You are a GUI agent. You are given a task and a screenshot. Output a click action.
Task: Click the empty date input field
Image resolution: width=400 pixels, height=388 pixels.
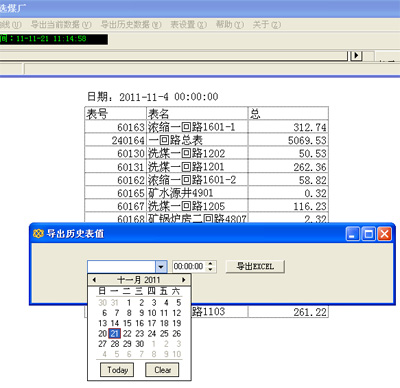[x=121, y=267]
